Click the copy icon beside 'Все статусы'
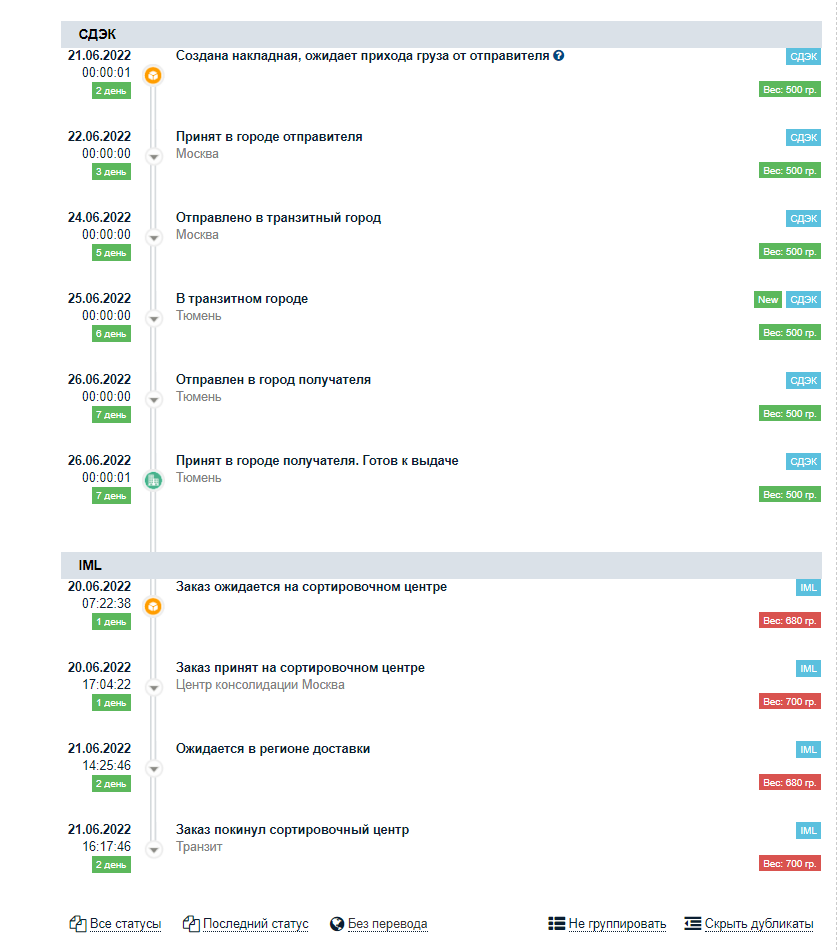This screenshot has width=838, height=950. pos(78,923)
